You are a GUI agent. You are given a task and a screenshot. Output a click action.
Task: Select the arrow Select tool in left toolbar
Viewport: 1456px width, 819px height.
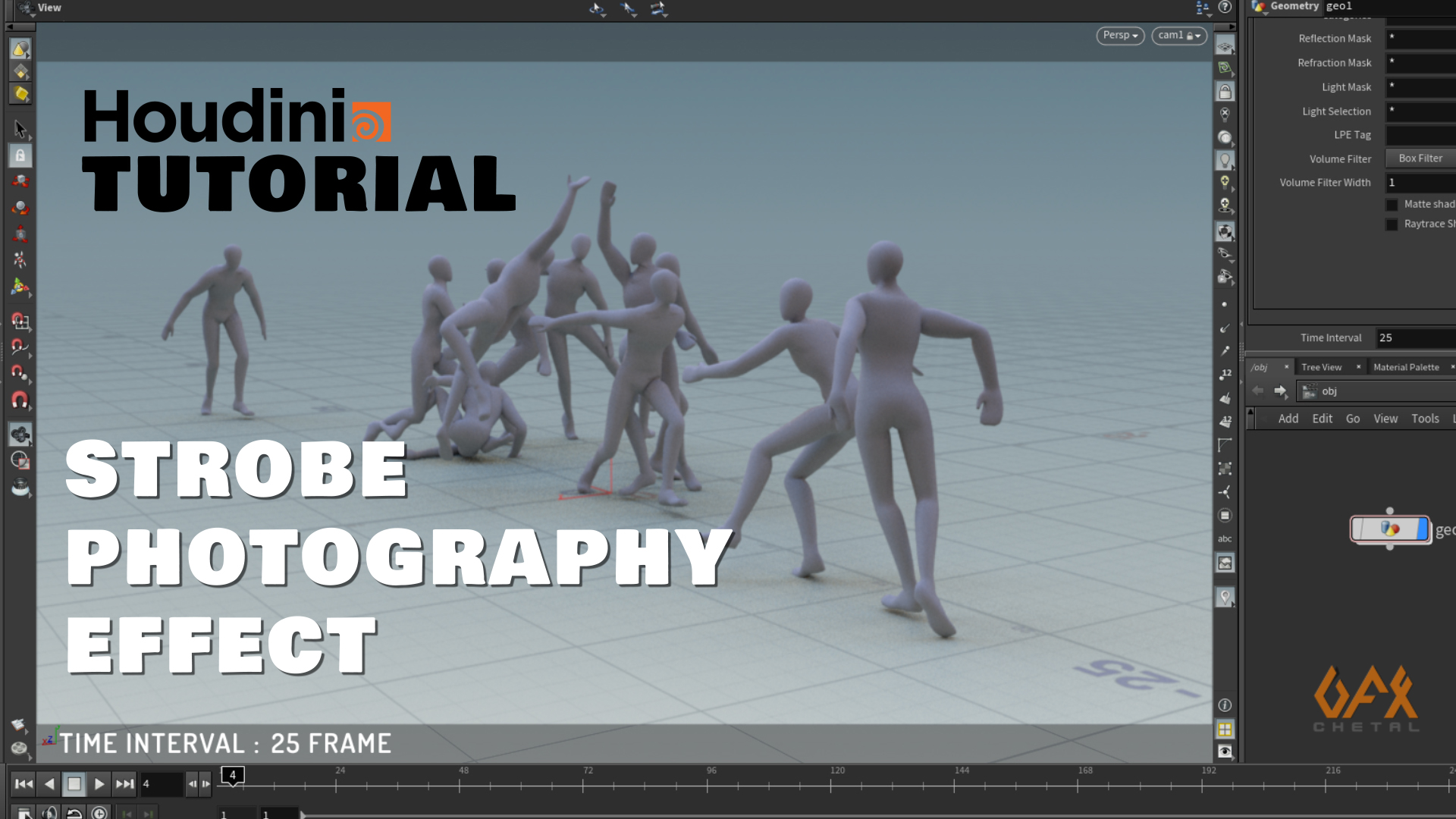(20, 129)
